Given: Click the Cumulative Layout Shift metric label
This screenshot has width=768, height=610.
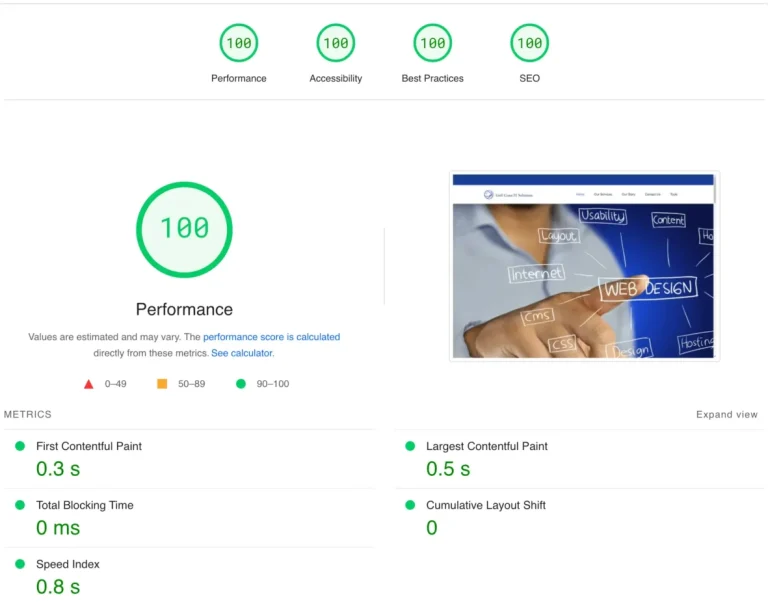Looking at the screenshot, I should point(485,505).
